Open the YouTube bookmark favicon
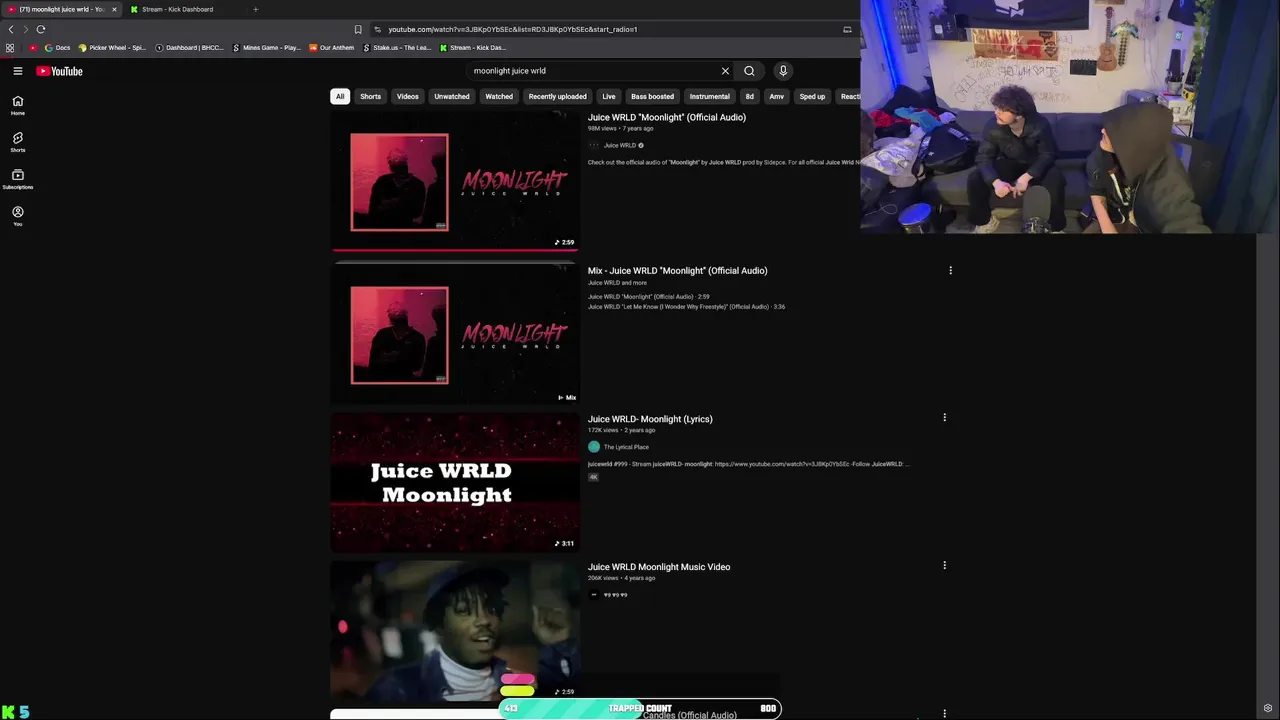The height and width of the screenshot is (720, 1280). coord(34,48)
